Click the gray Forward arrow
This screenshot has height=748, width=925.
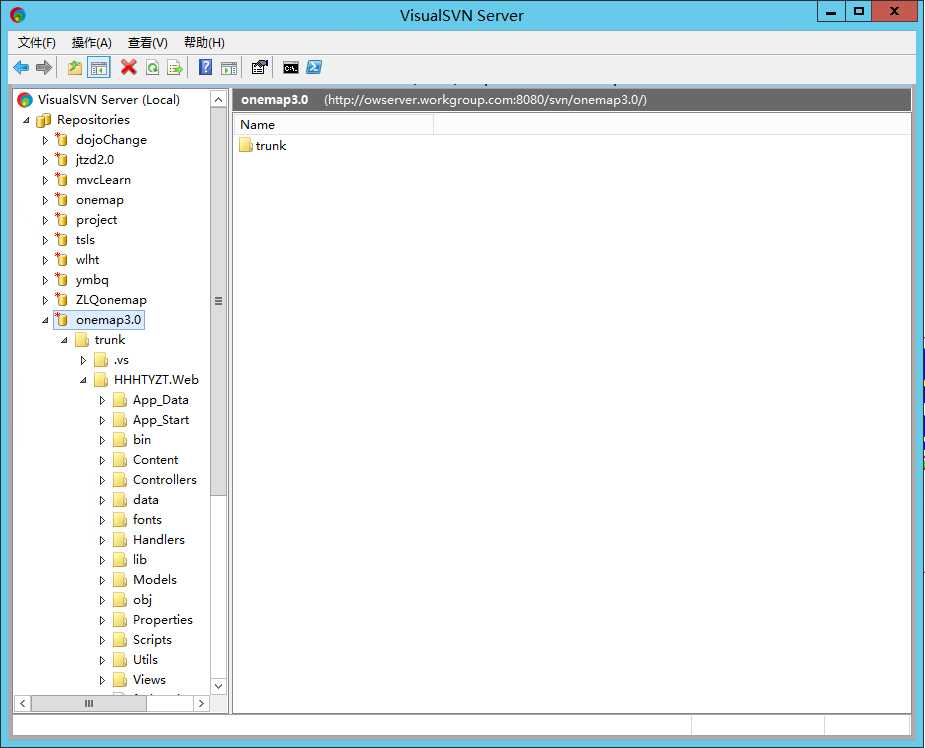click(x=44, y=67)
